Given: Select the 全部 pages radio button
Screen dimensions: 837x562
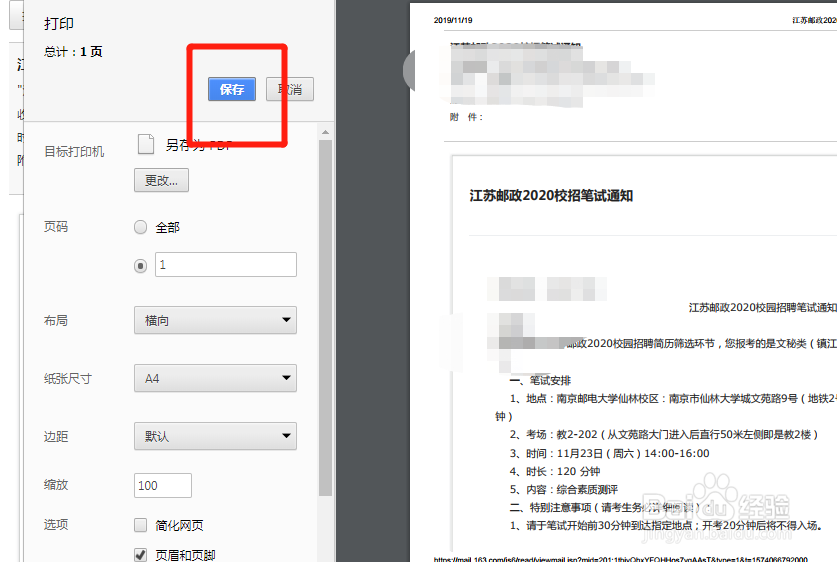Looking at the screenshot, I should (140, 227).
